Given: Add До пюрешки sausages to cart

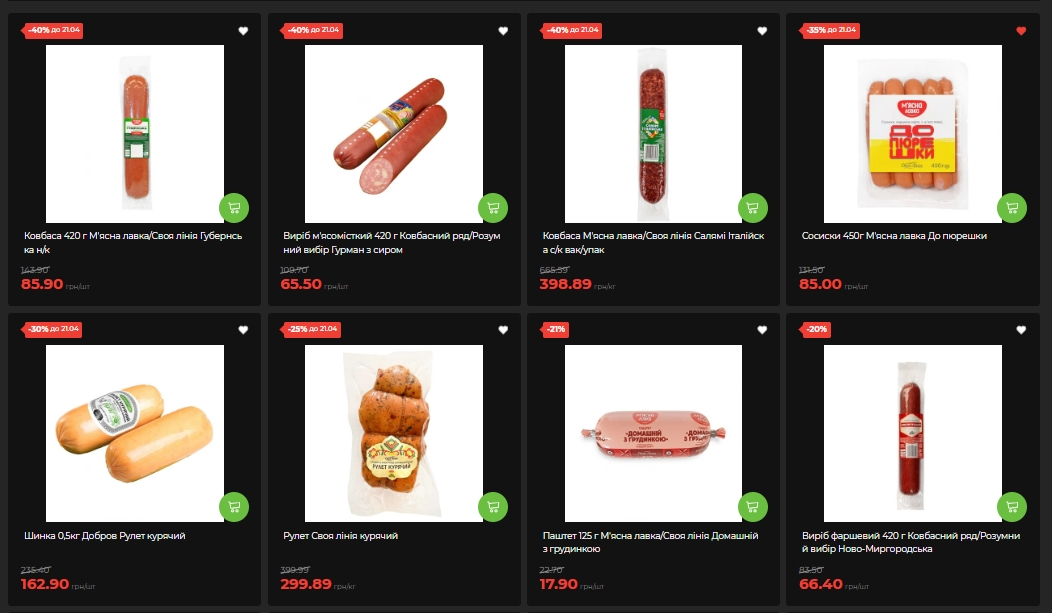Looking at the screenshot, I should coord(1012,208).
